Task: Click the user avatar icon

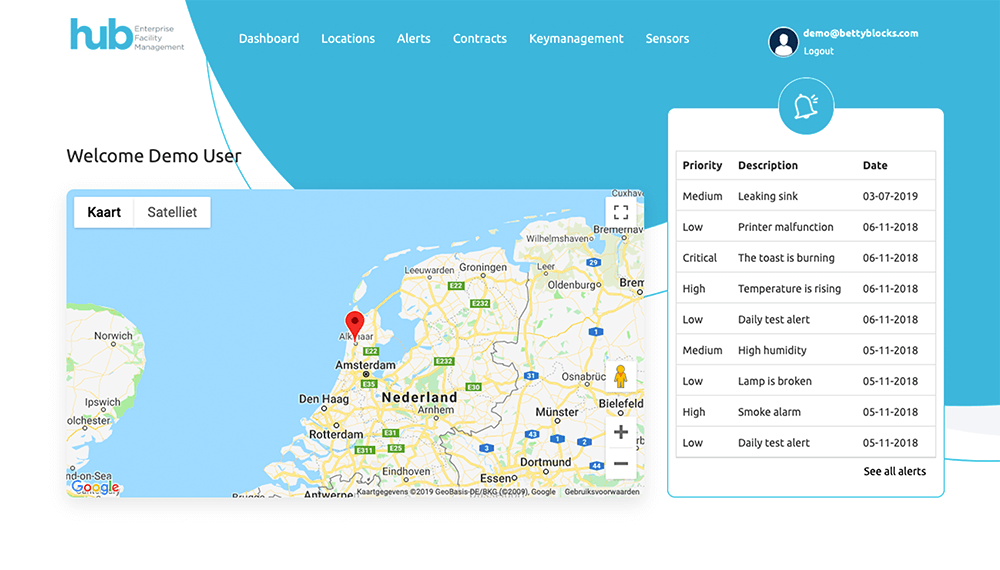Action: [x=783, y=42]
